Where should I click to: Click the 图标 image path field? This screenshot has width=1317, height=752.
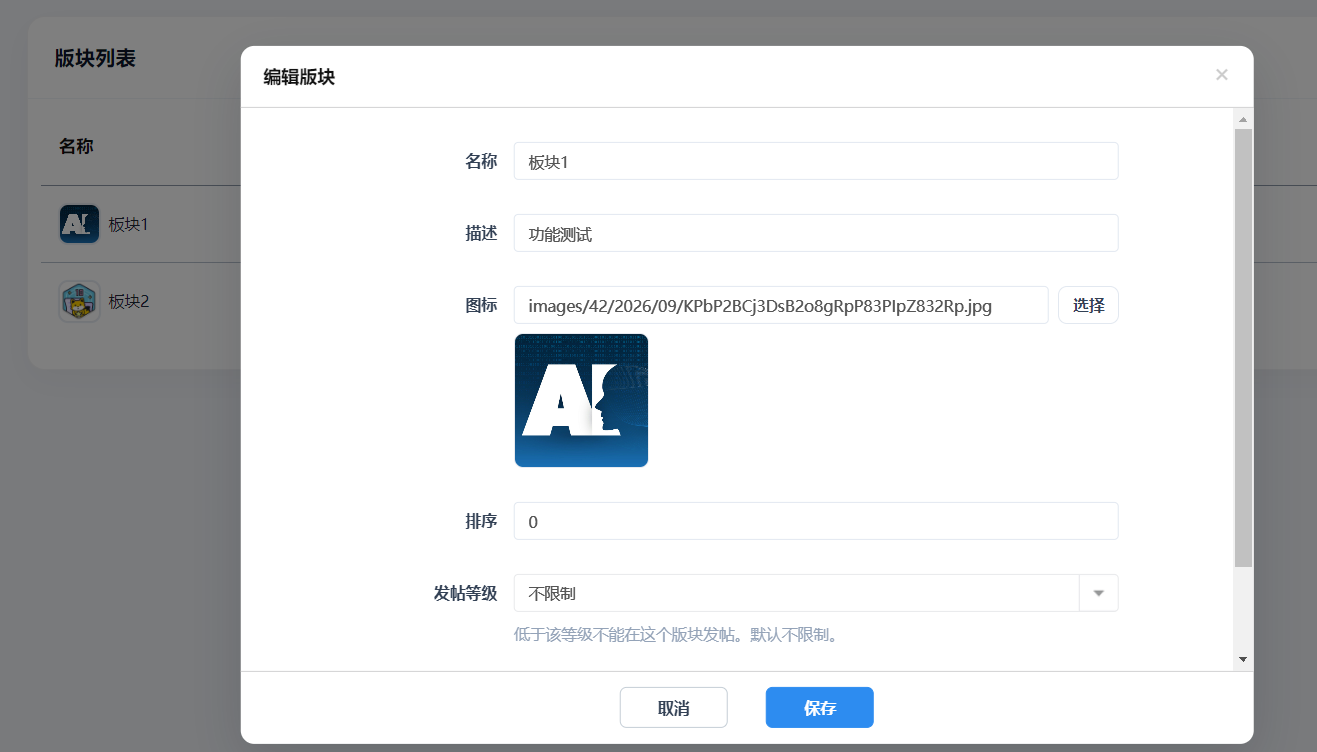[781, 305]
